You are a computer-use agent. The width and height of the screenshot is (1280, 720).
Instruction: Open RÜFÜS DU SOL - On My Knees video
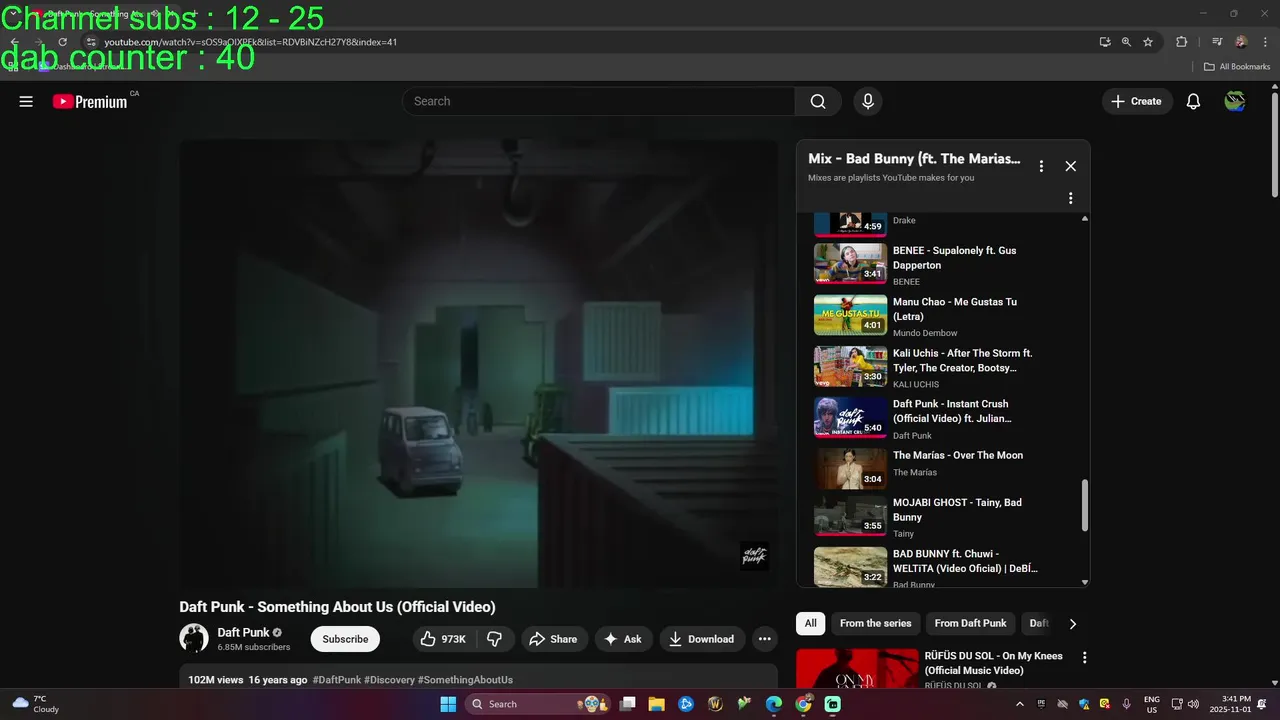tap(993, 663)
